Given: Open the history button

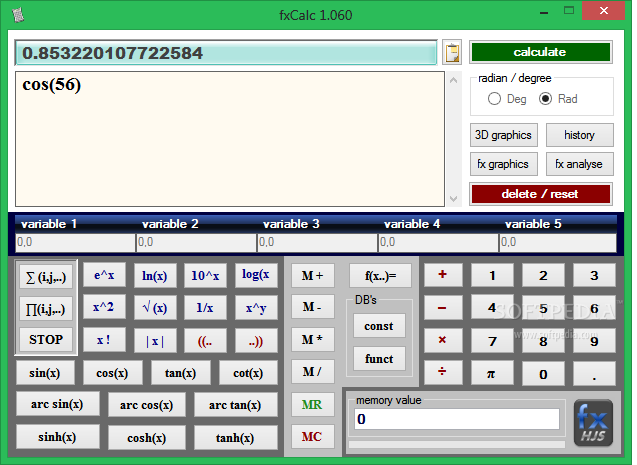Looking at the screenshot, I should [x=579, y=135].
